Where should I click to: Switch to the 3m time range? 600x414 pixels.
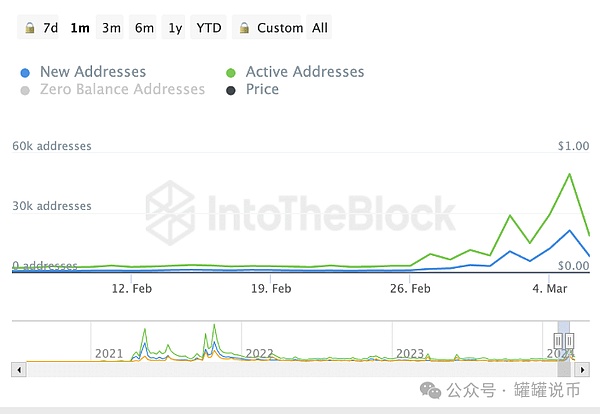click(111, 28)
